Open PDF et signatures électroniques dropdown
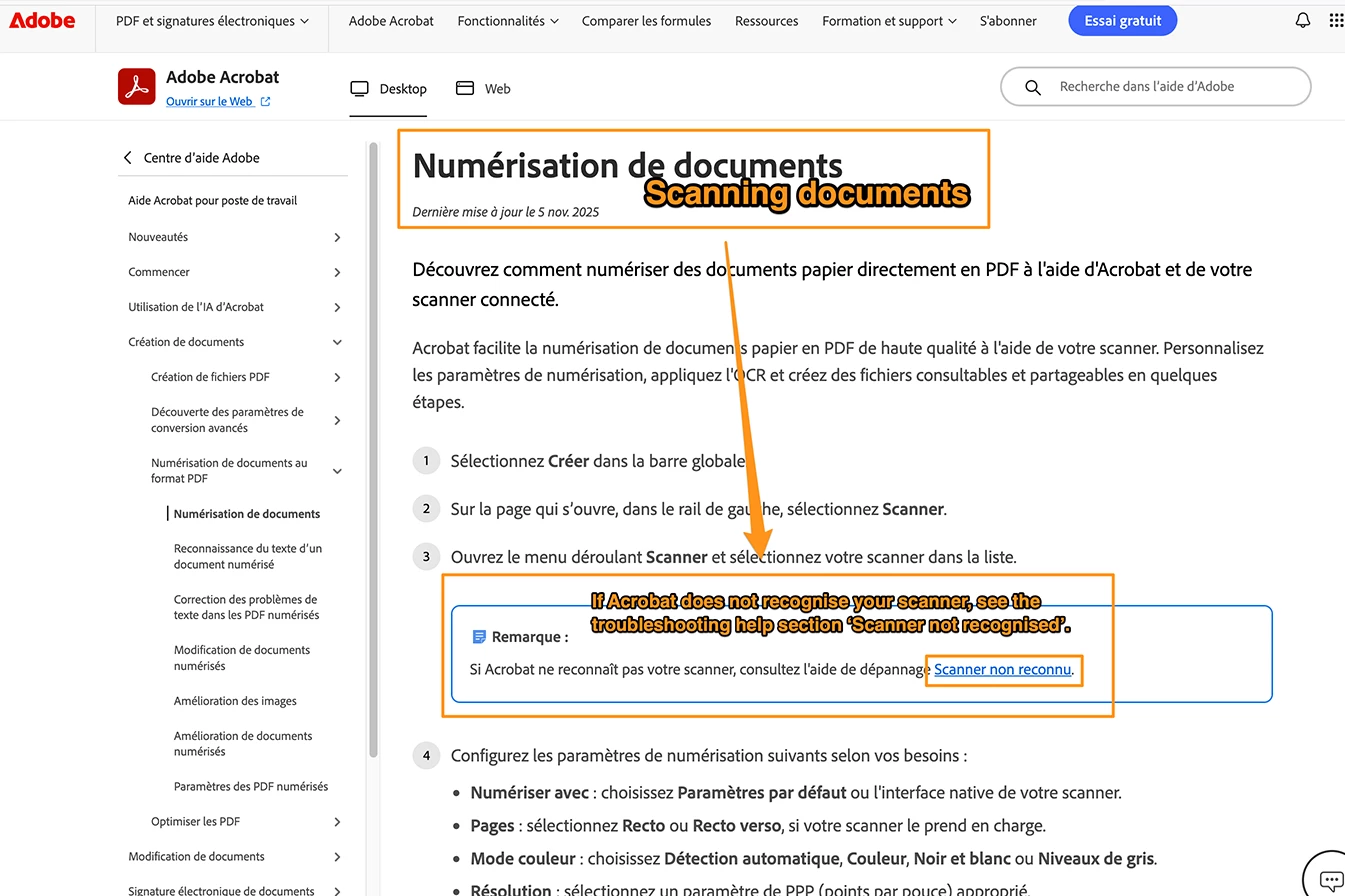The image size is (1345, 896). pos(212,21)
